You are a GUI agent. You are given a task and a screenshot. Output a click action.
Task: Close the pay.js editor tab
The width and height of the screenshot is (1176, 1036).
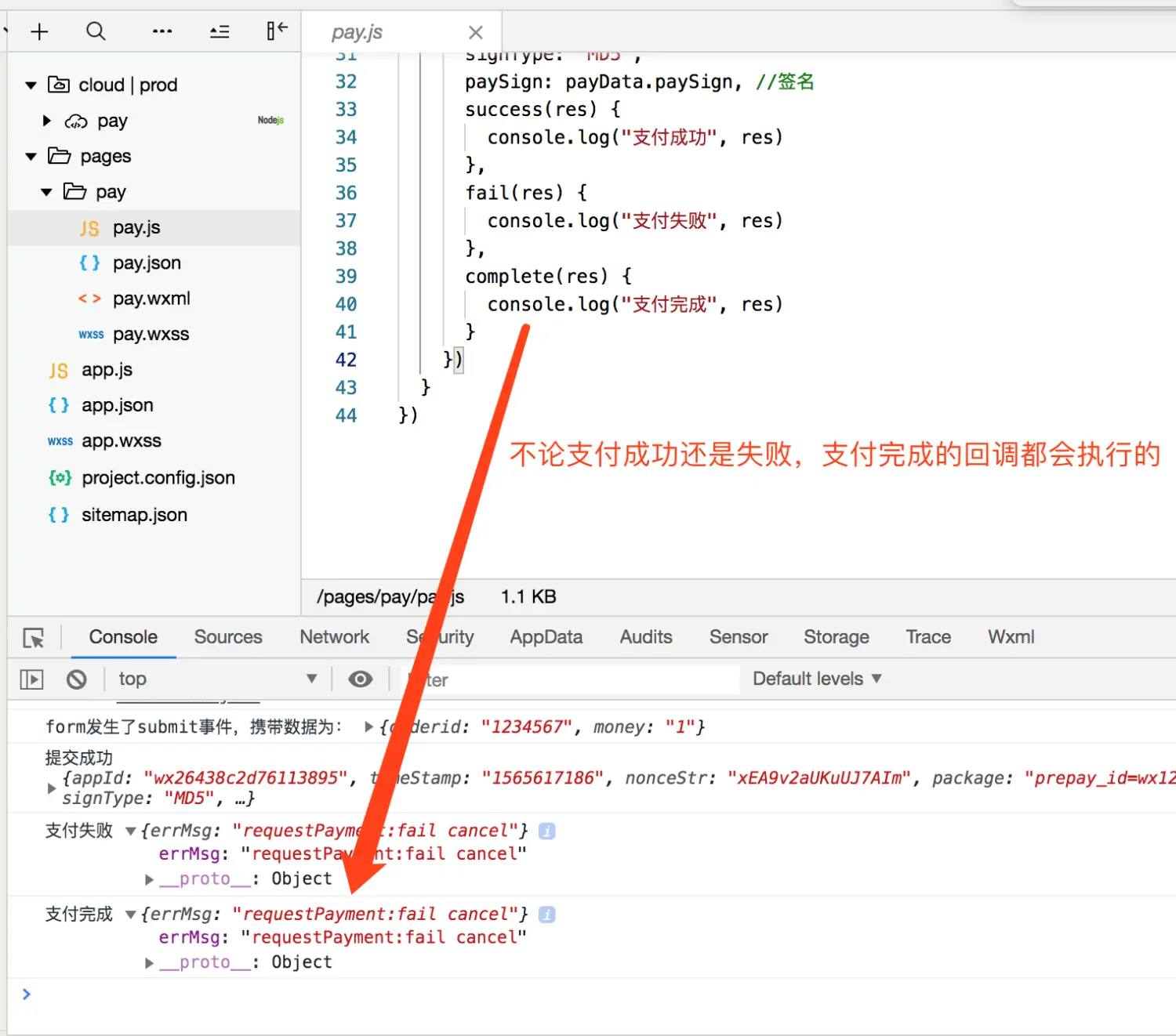pyautogui.click(x=475, y=32)
